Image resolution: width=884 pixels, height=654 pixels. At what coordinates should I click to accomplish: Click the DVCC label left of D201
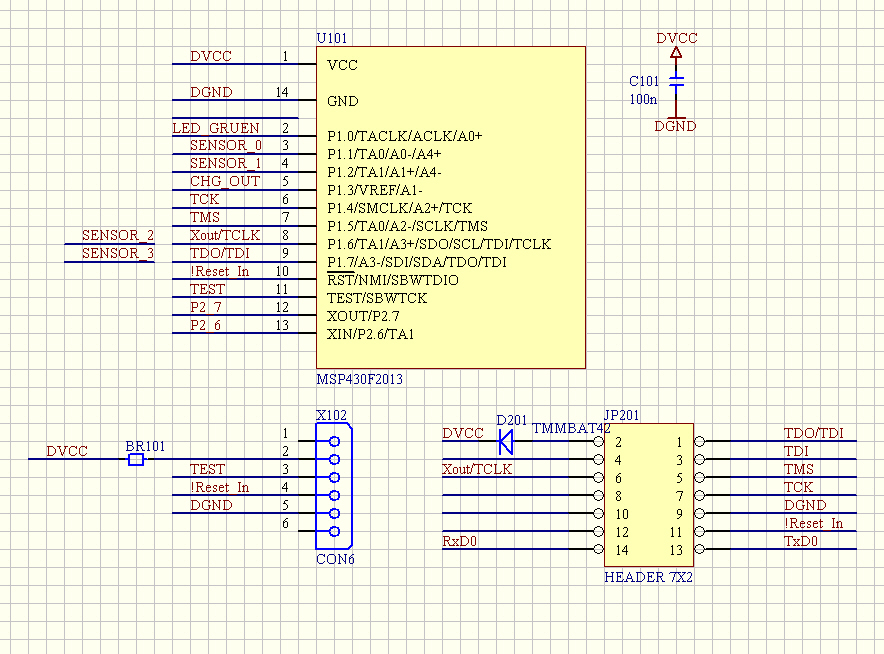tap(463, 433)
